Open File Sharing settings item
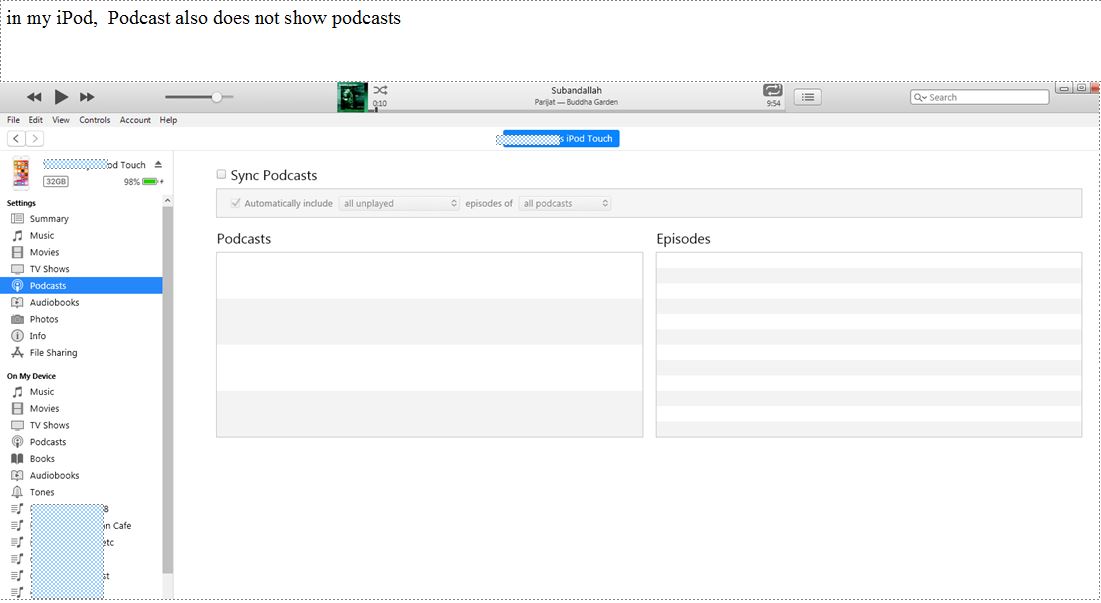Image resolution: width=1101 pixels, height=603 pixels. 53,353
